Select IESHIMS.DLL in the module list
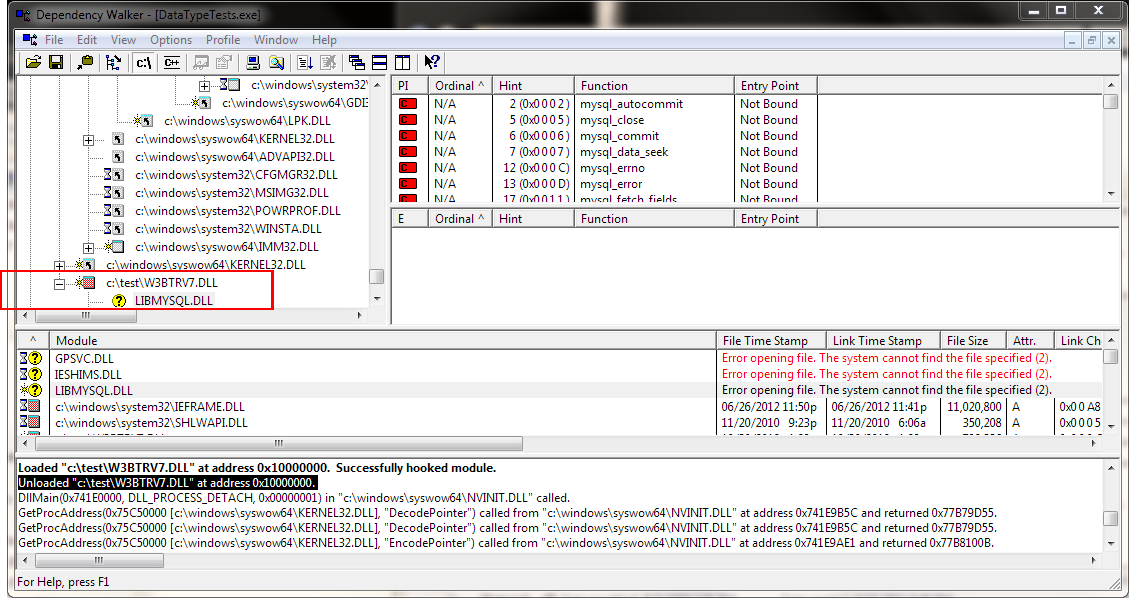Image resolution: width=1129 pixels, height=598 pixels. click(88, 374)
